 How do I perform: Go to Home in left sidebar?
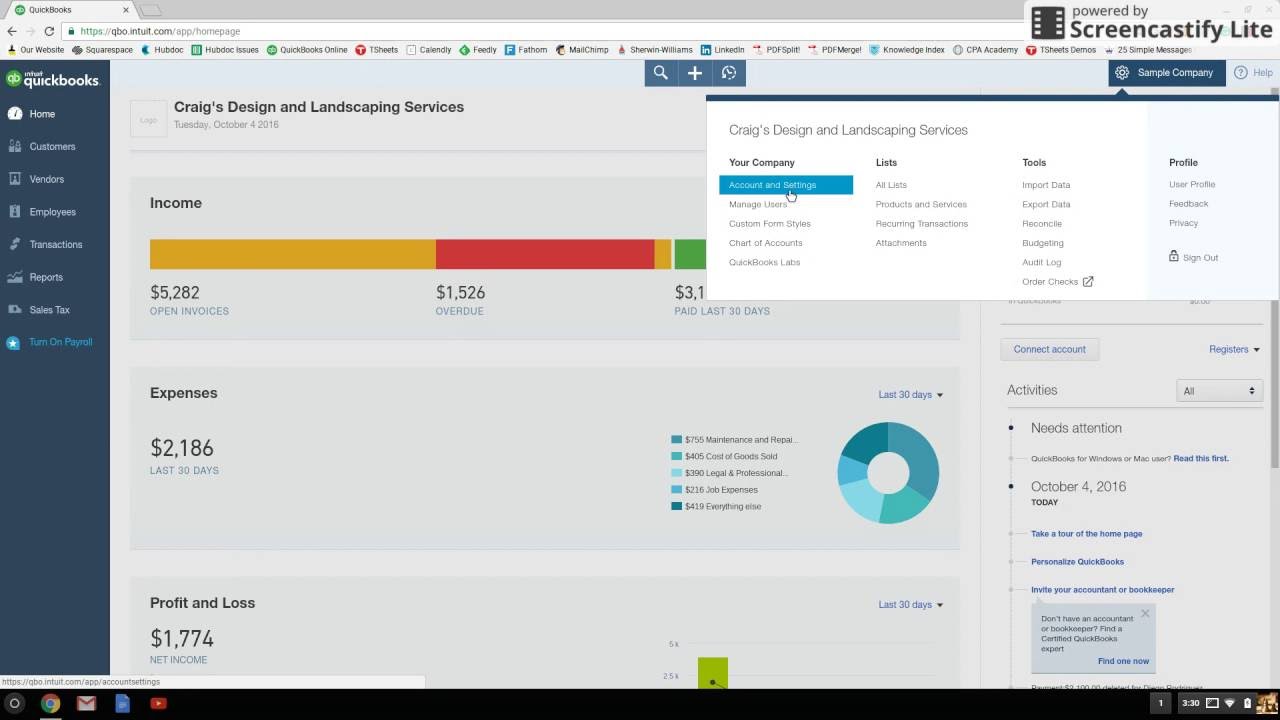(x=42, y=114)
